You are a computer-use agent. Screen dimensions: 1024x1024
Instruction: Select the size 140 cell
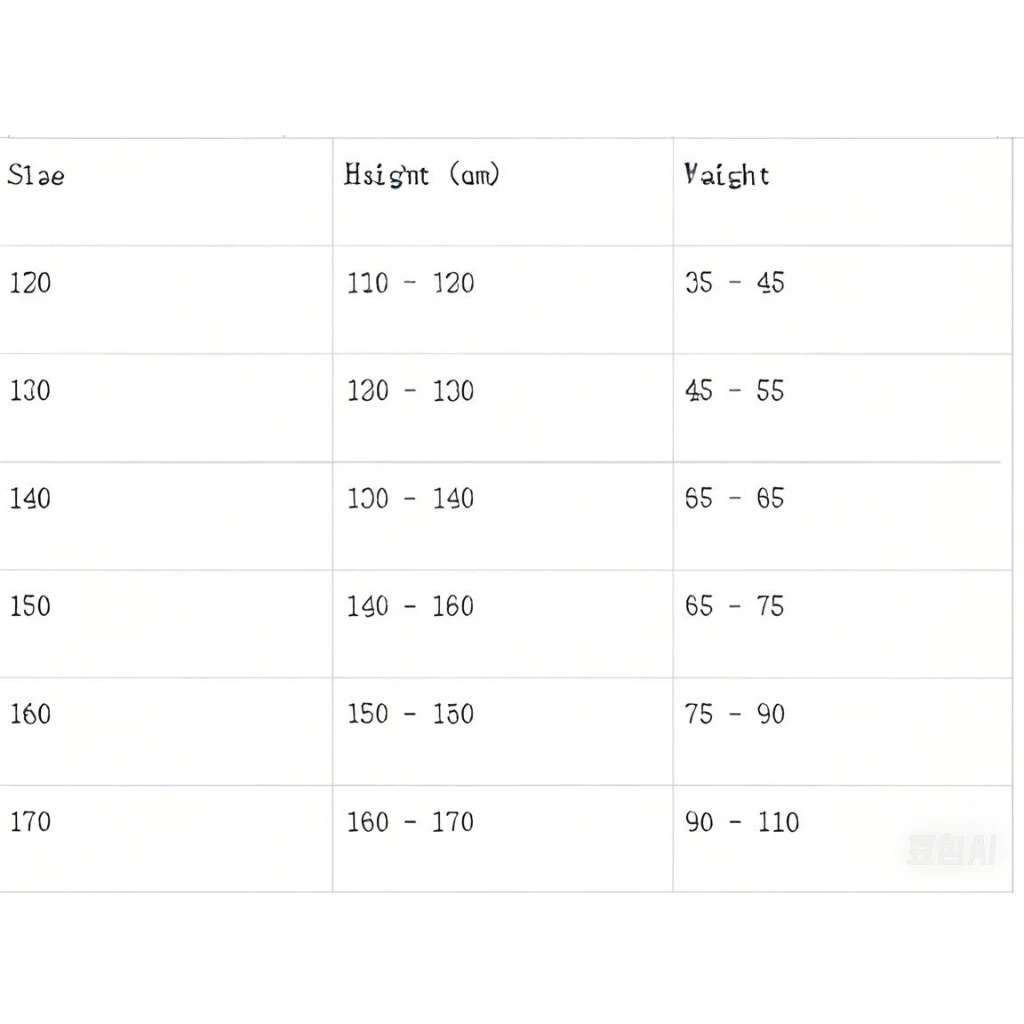coord(166,516)
